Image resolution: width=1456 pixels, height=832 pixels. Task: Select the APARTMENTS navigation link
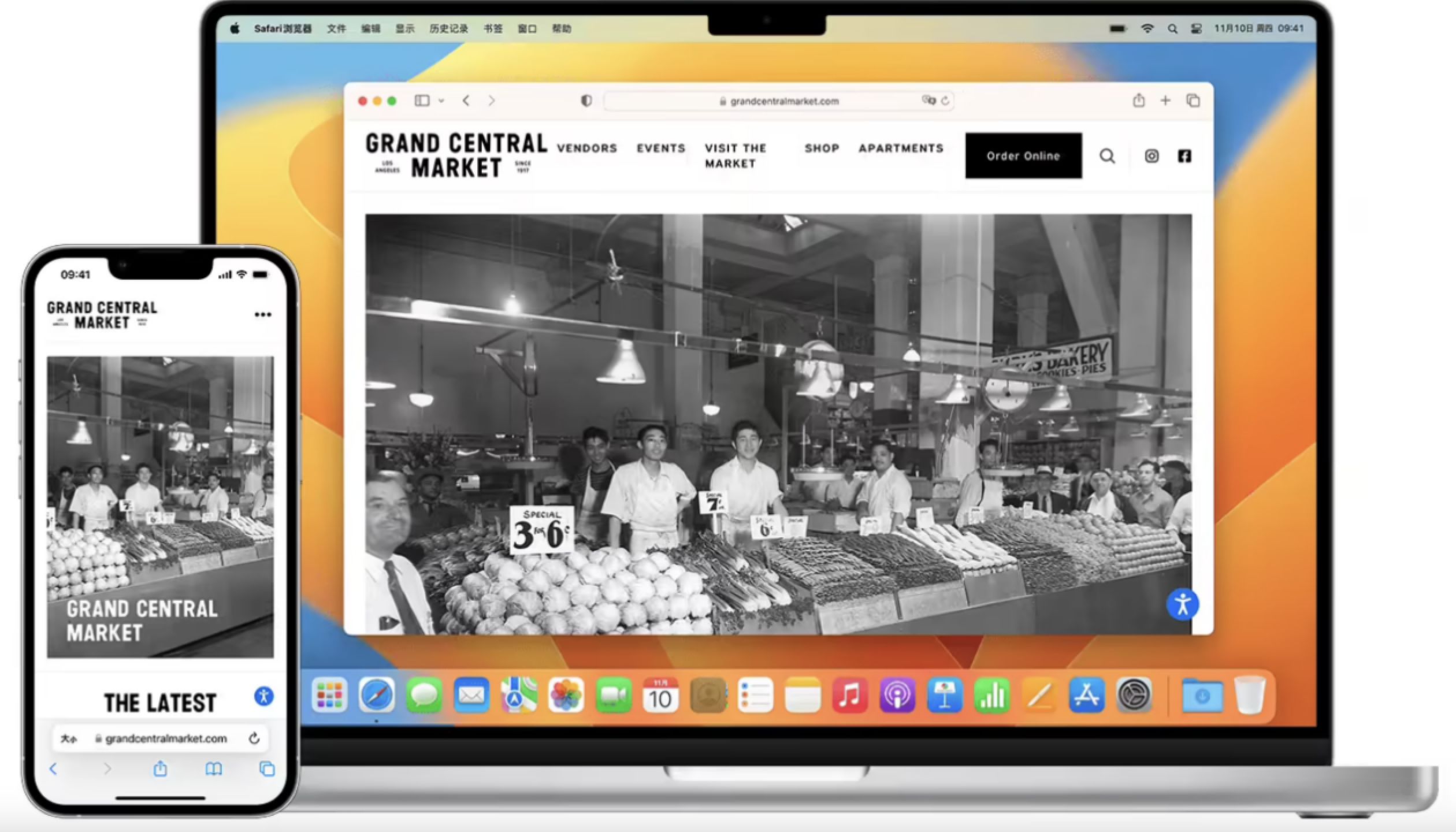pyautogui.click(x=901, y=148)
